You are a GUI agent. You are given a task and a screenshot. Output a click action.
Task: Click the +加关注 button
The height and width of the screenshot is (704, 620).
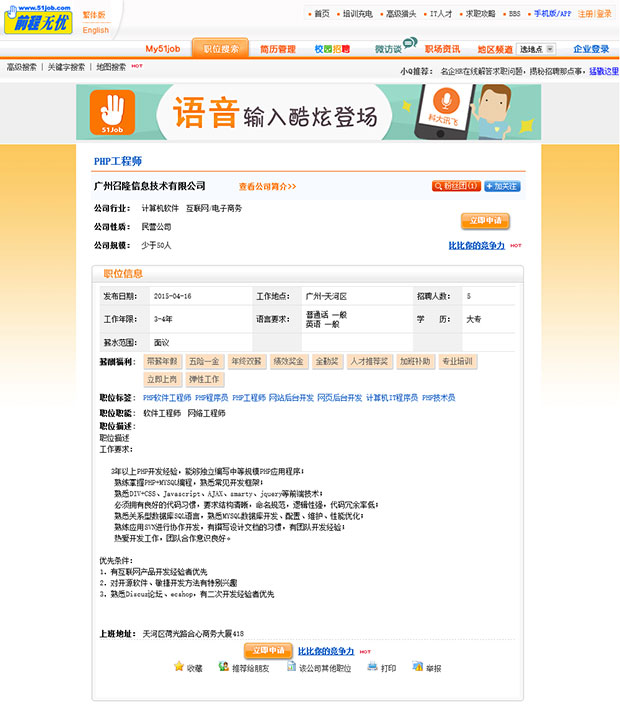coord(502,186)
